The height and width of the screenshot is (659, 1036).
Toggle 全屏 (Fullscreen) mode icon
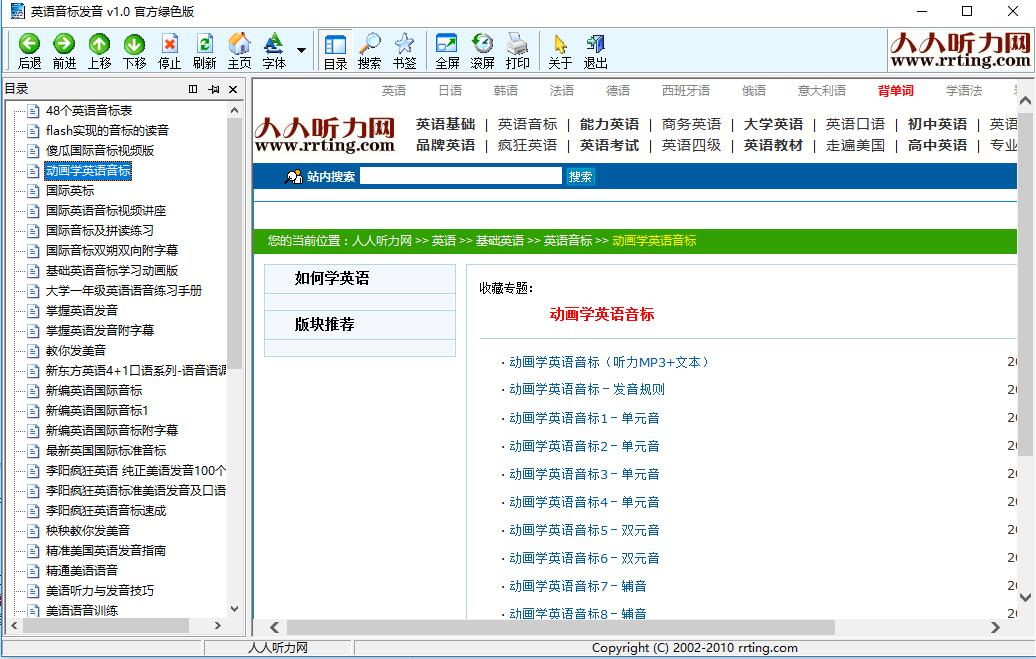(447, 51)
